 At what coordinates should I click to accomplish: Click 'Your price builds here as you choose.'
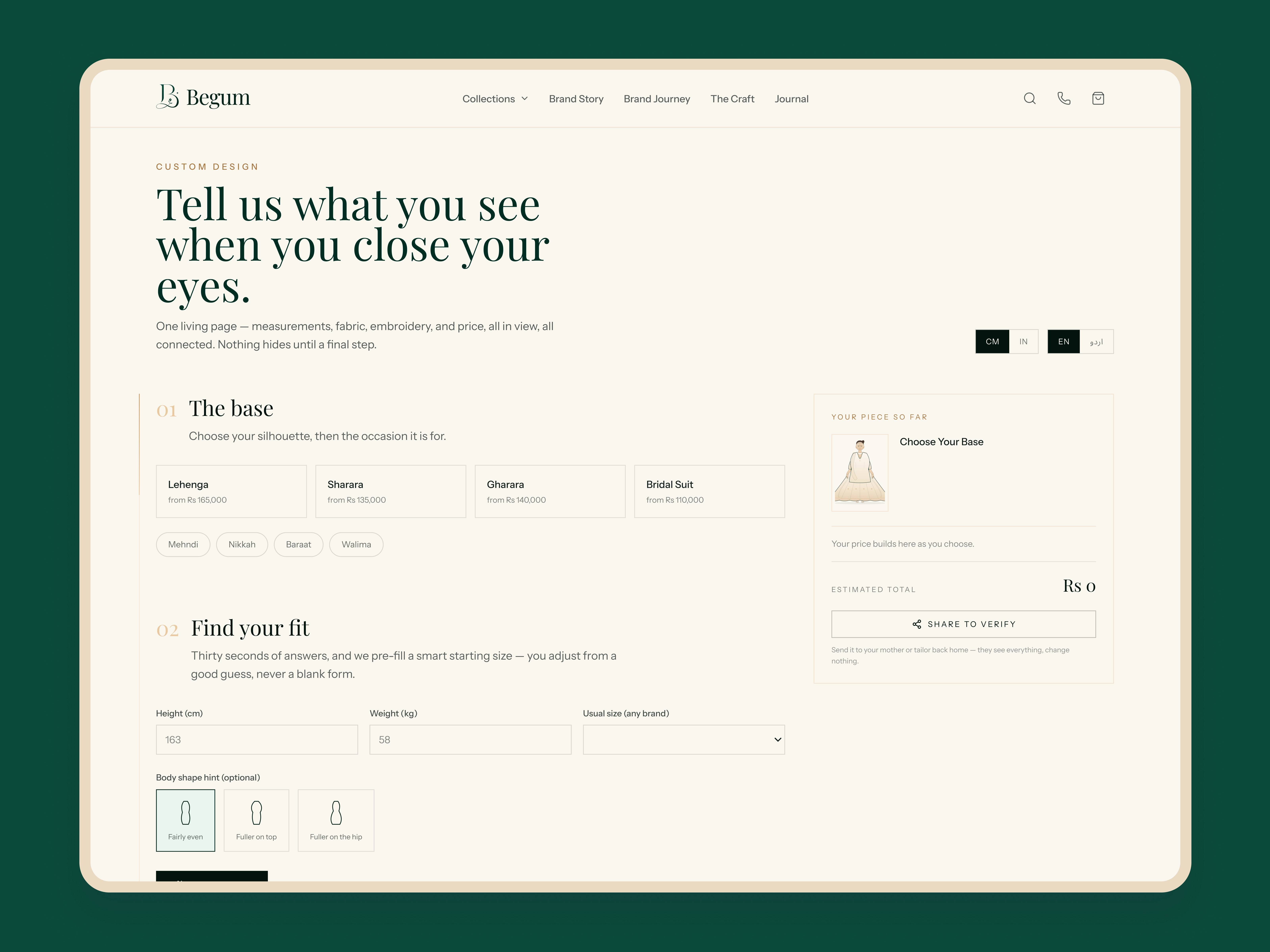pyautogui.click(x=902, y=544)
